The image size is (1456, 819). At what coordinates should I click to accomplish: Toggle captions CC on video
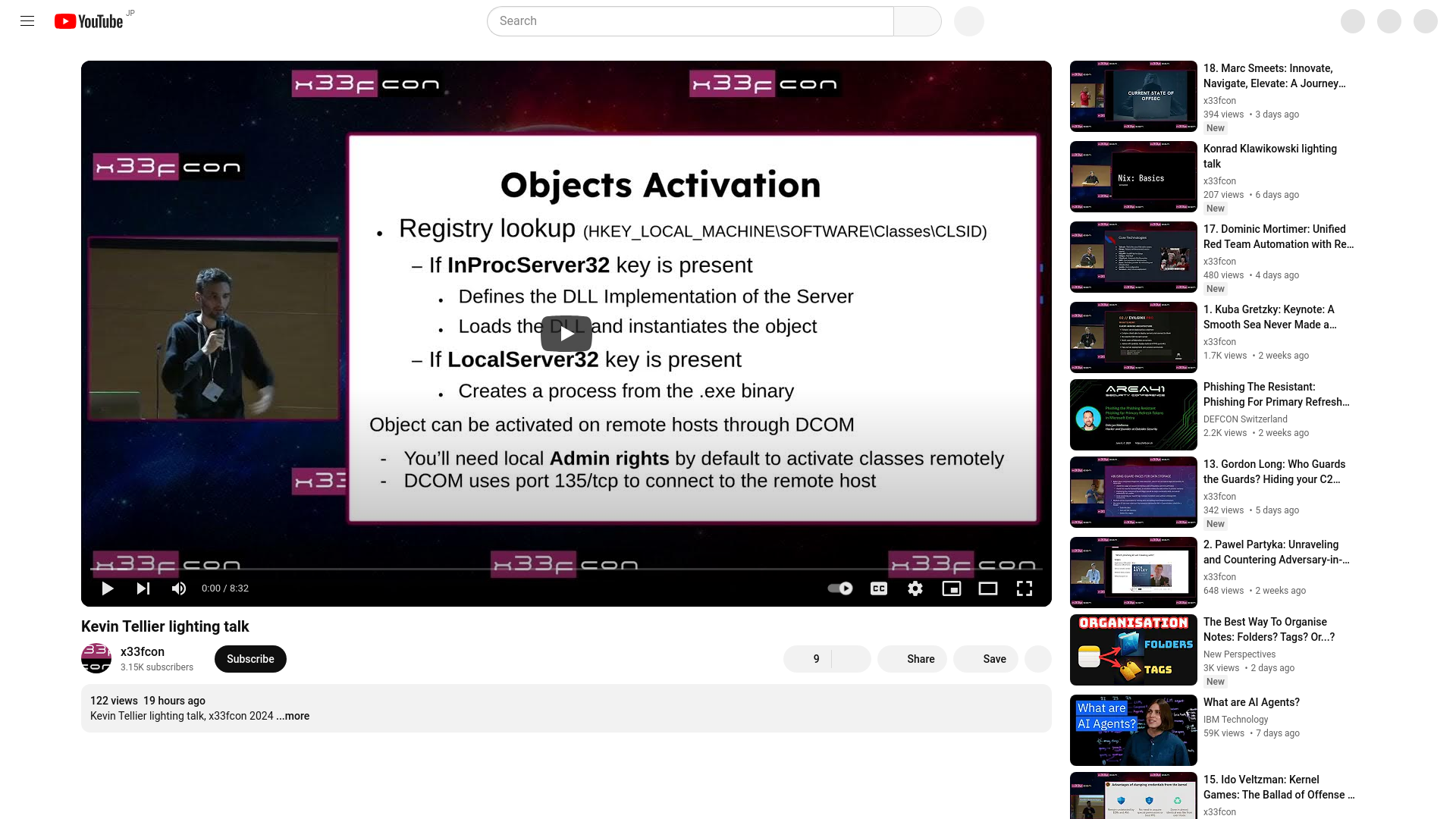879,588
